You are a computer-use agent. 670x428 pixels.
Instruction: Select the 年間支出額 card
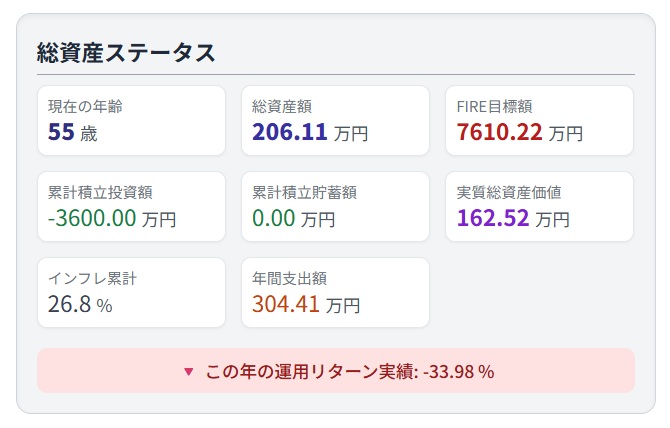click(335, 293)
